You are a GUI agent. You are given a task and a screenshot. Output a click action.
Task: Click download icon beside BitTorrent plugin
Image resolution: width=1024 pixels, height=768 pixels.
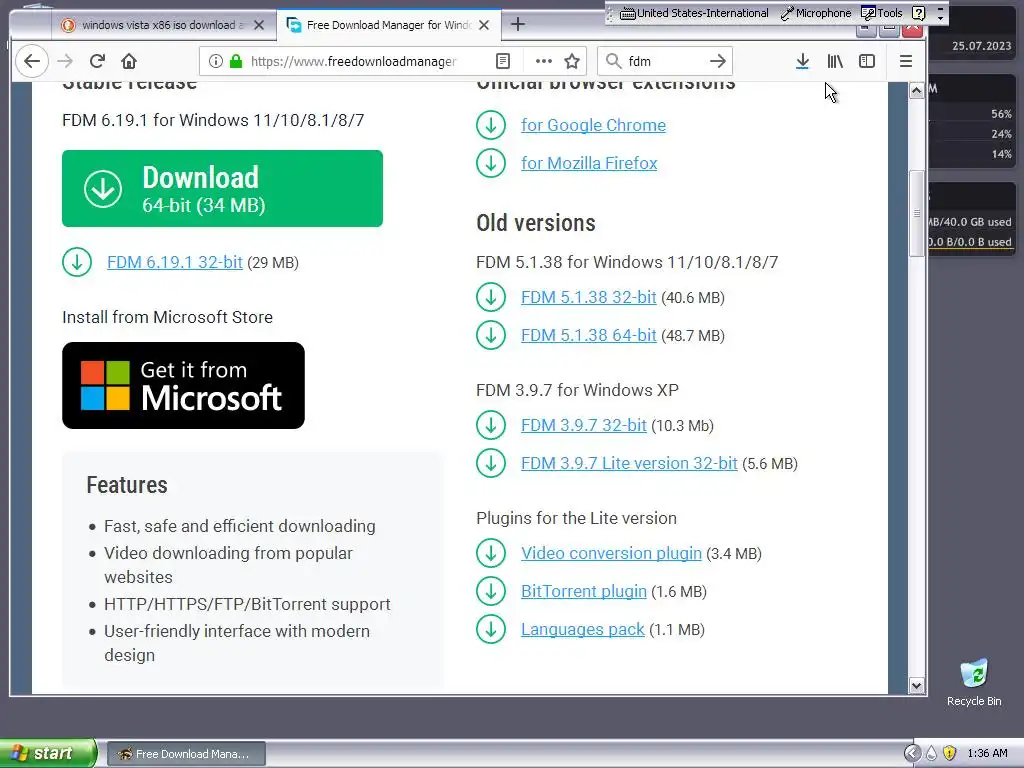491,591
